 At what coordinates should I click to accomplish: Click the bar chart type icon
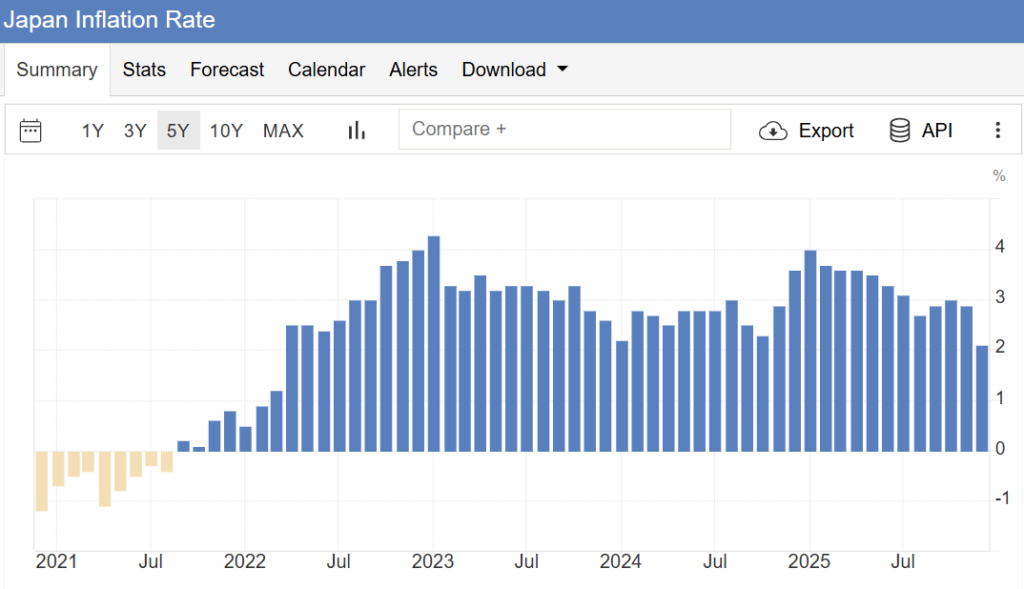[356, 130]
